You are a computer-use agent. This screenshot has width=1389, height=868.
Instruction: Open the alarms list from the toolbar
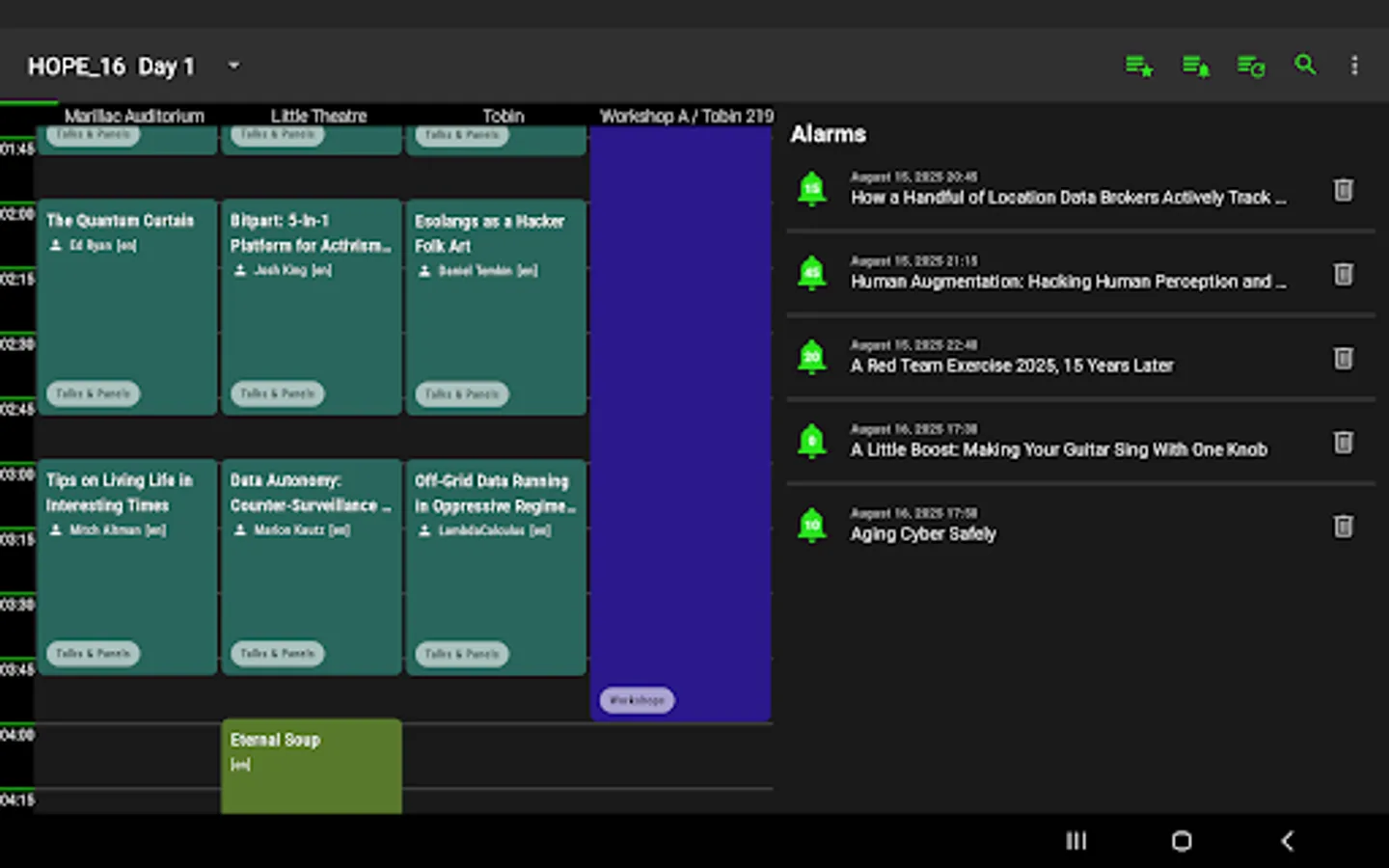click(x=1195, y=66)
